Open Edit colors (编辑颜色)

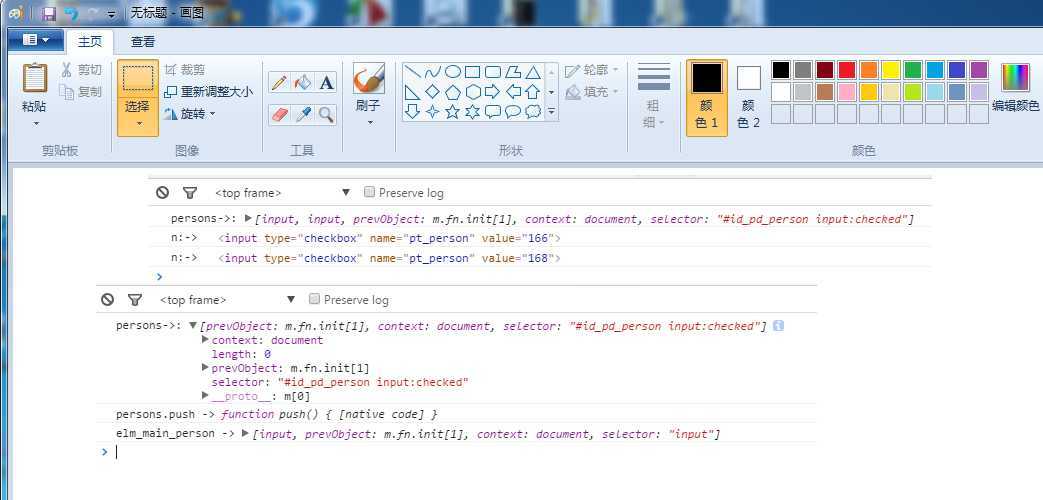1015,86
